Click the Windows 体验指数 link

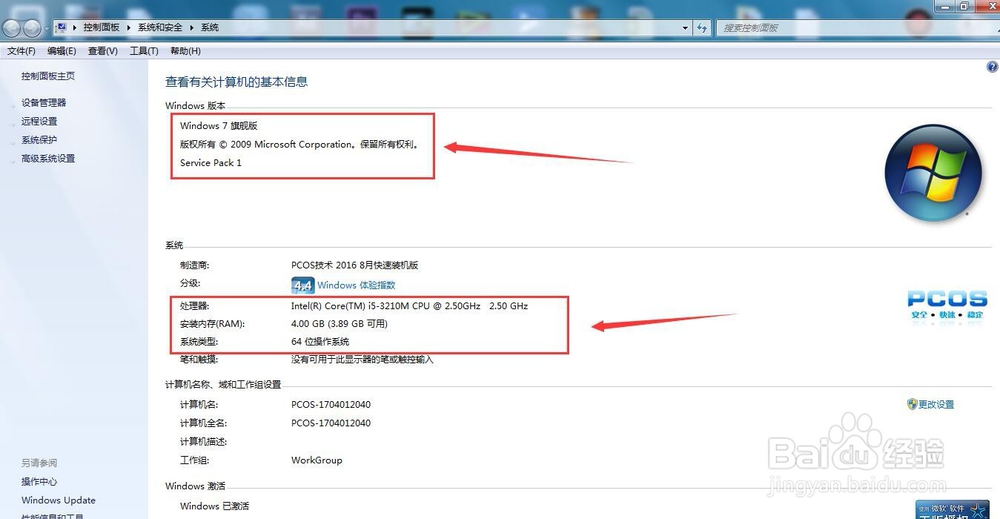(357, 285)
